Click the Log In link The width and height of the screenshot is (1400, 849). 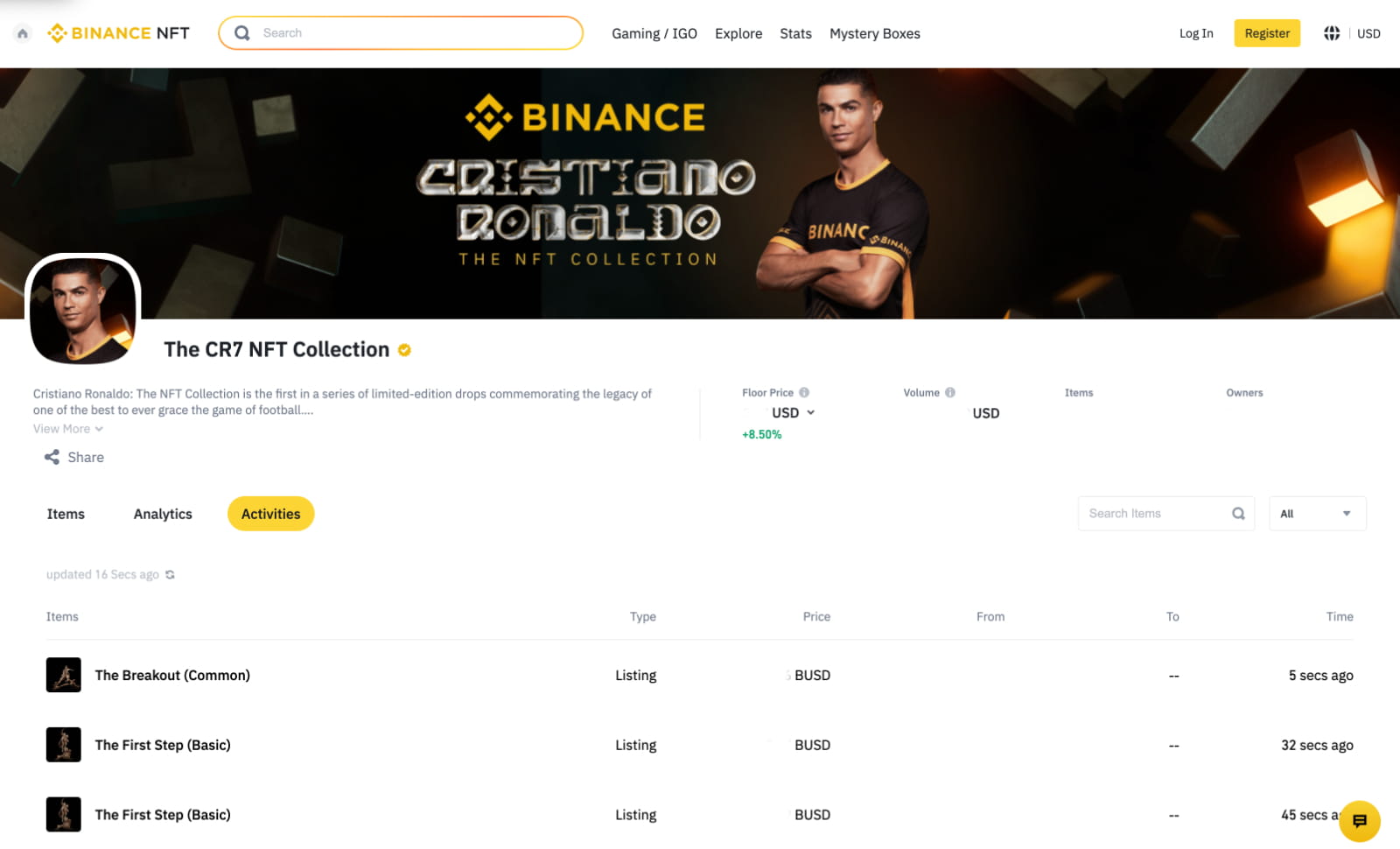1195,33
